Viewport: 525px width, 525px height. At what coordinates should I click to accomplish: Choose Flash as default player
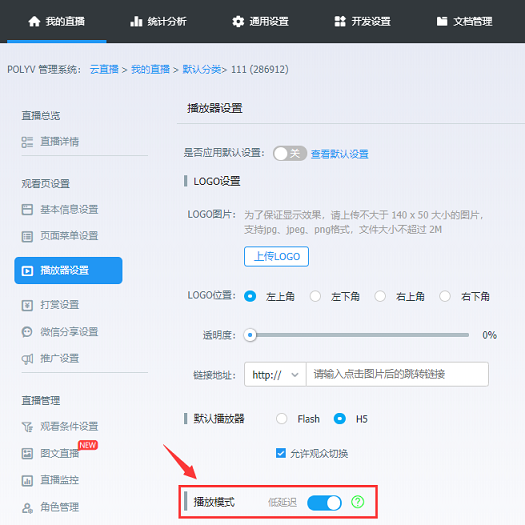[x=282, y=419]
